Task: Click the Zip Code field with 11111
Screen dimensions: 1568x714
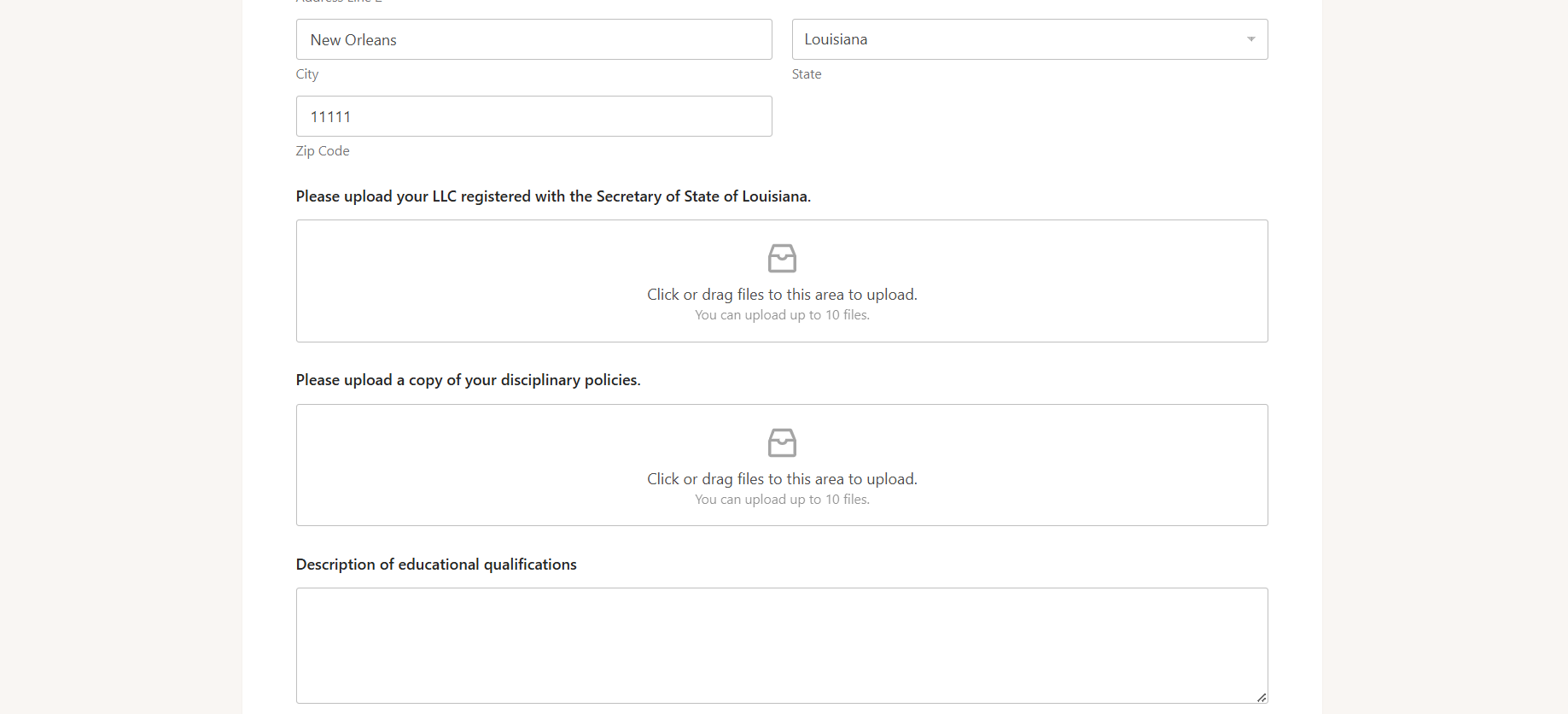Action: [x=533, y=116]
